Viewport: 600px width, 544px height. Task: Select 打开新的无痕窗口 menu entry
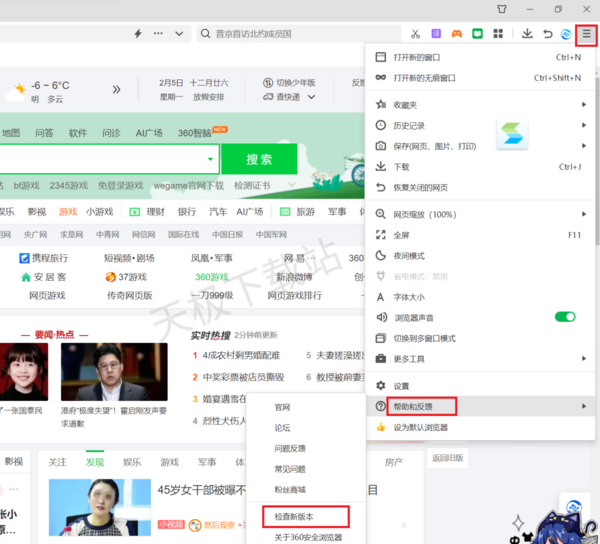[425, 77]
